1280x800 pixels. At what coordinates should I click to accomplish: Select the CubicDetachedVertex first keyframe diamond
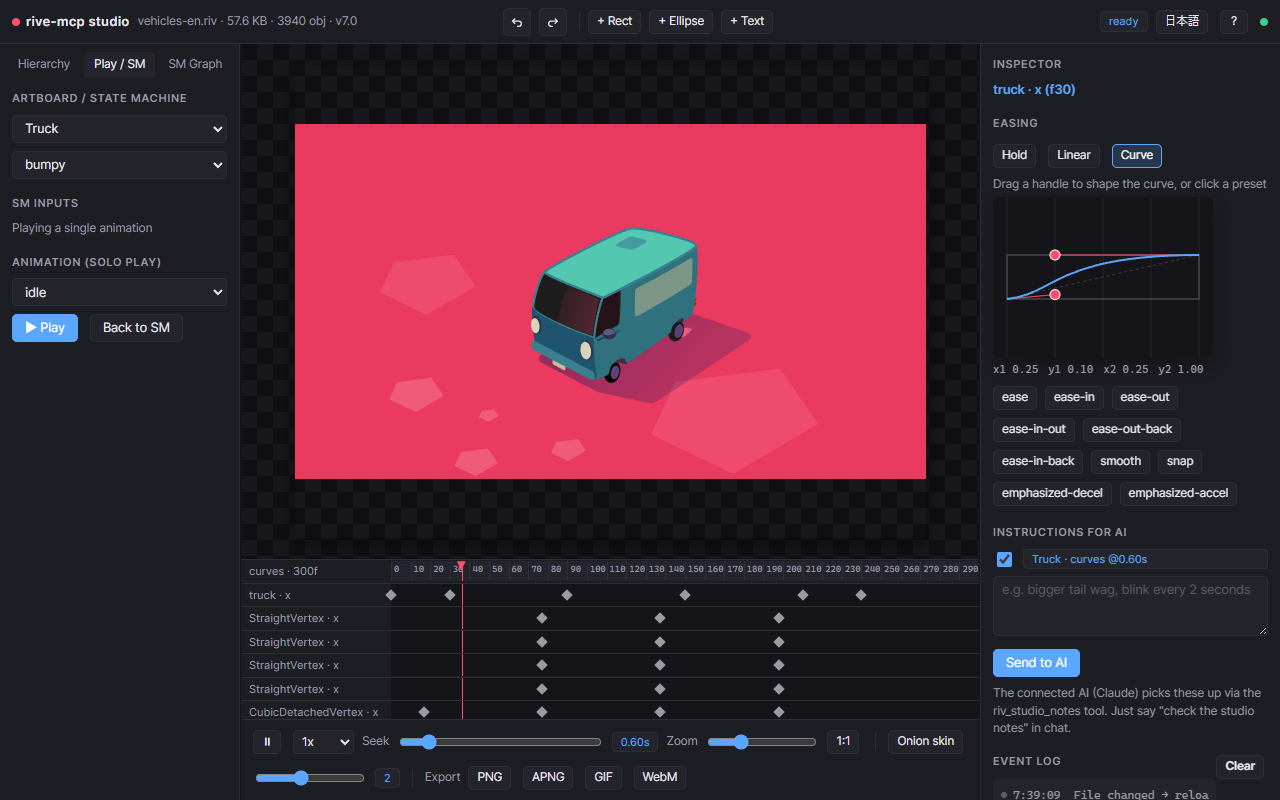pos(423,712)
